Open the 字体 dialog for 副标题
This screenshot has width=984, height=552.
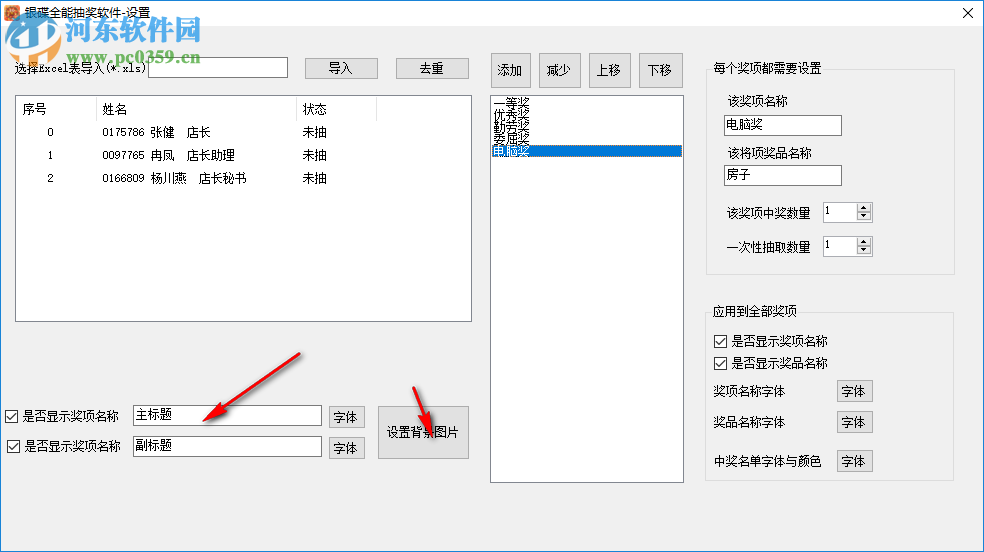[x=346, y=448]
